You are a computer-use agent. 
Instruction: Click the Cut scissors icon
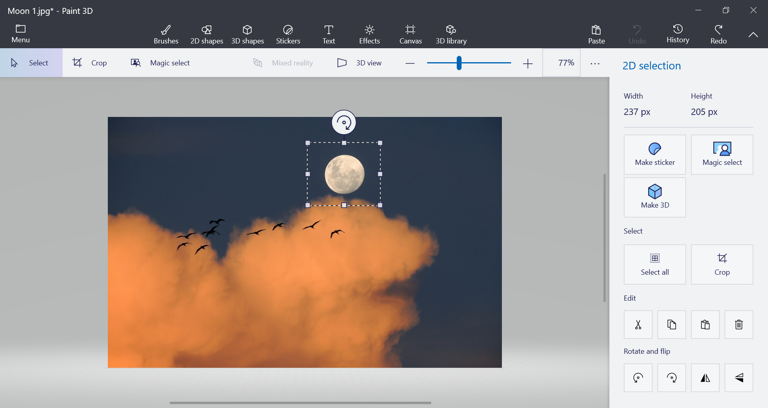(x=638, y=324)
